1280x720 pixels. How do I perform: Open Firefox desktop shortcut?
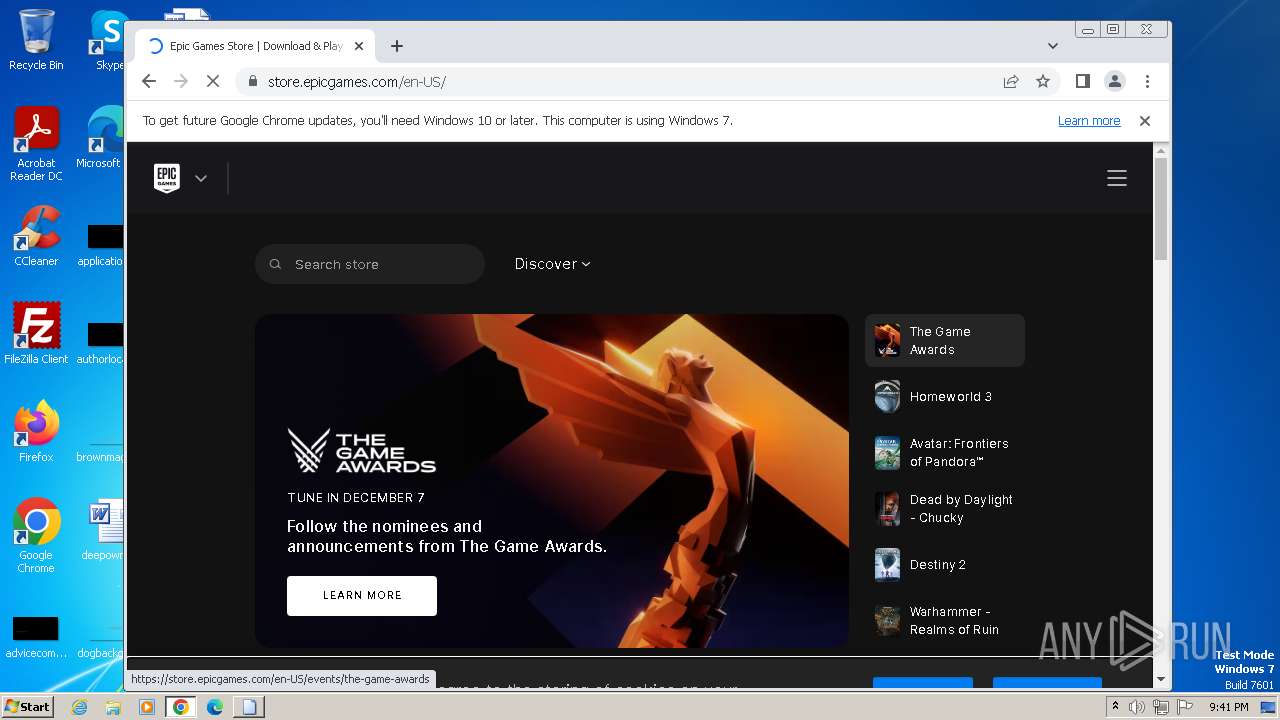(36, 432)
